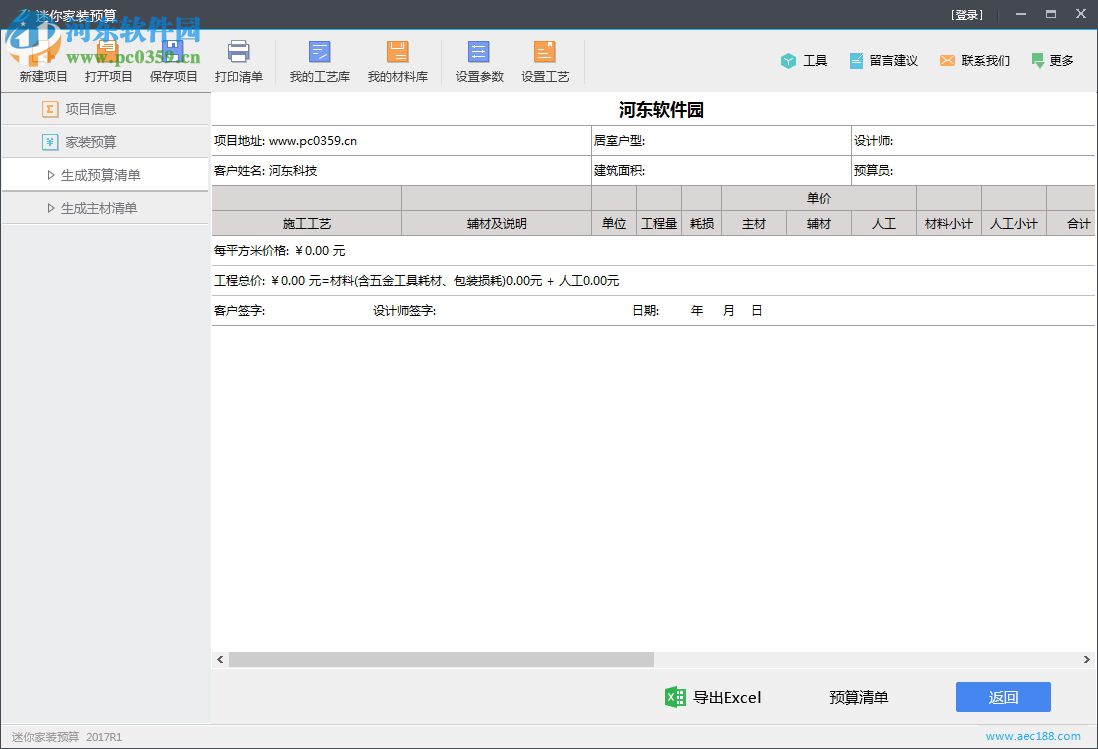Screen dimensions: 1098x749
Task: Open 我的工艺库 (my craft library)
Action: pos(319,60)
